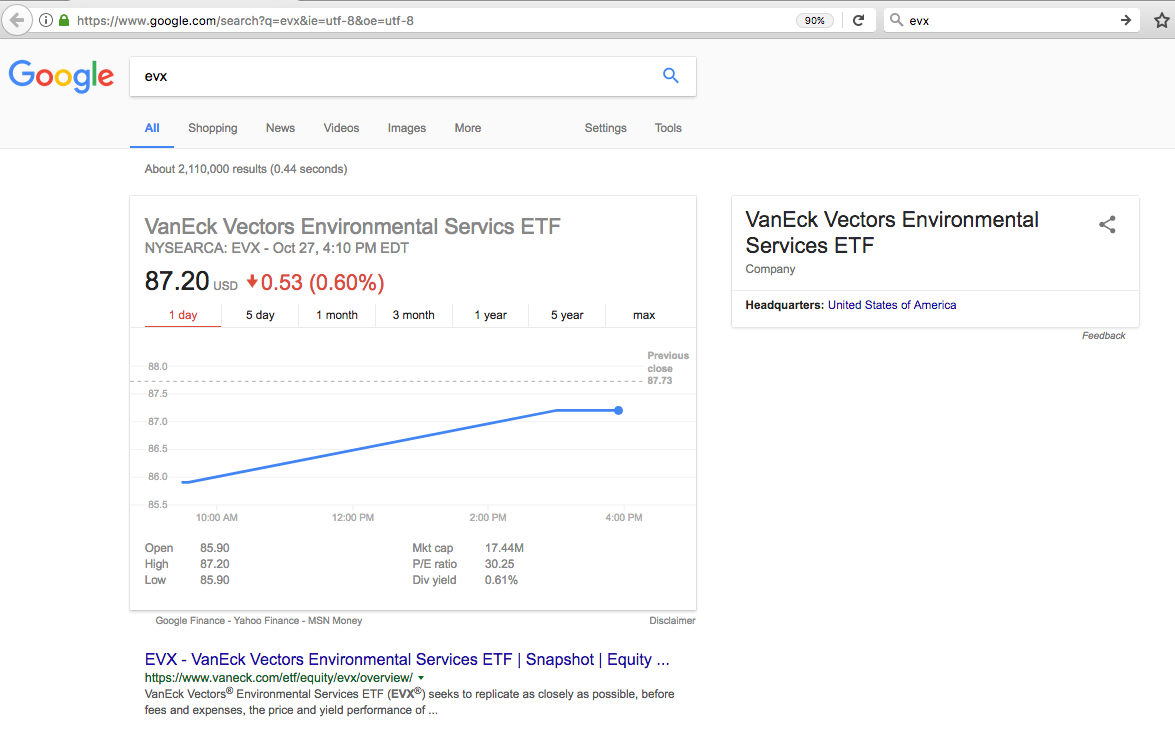Open the green arrow beside the vaneck.com URL
This screenshot has height=734, width=1175.
tap(422, 678)
